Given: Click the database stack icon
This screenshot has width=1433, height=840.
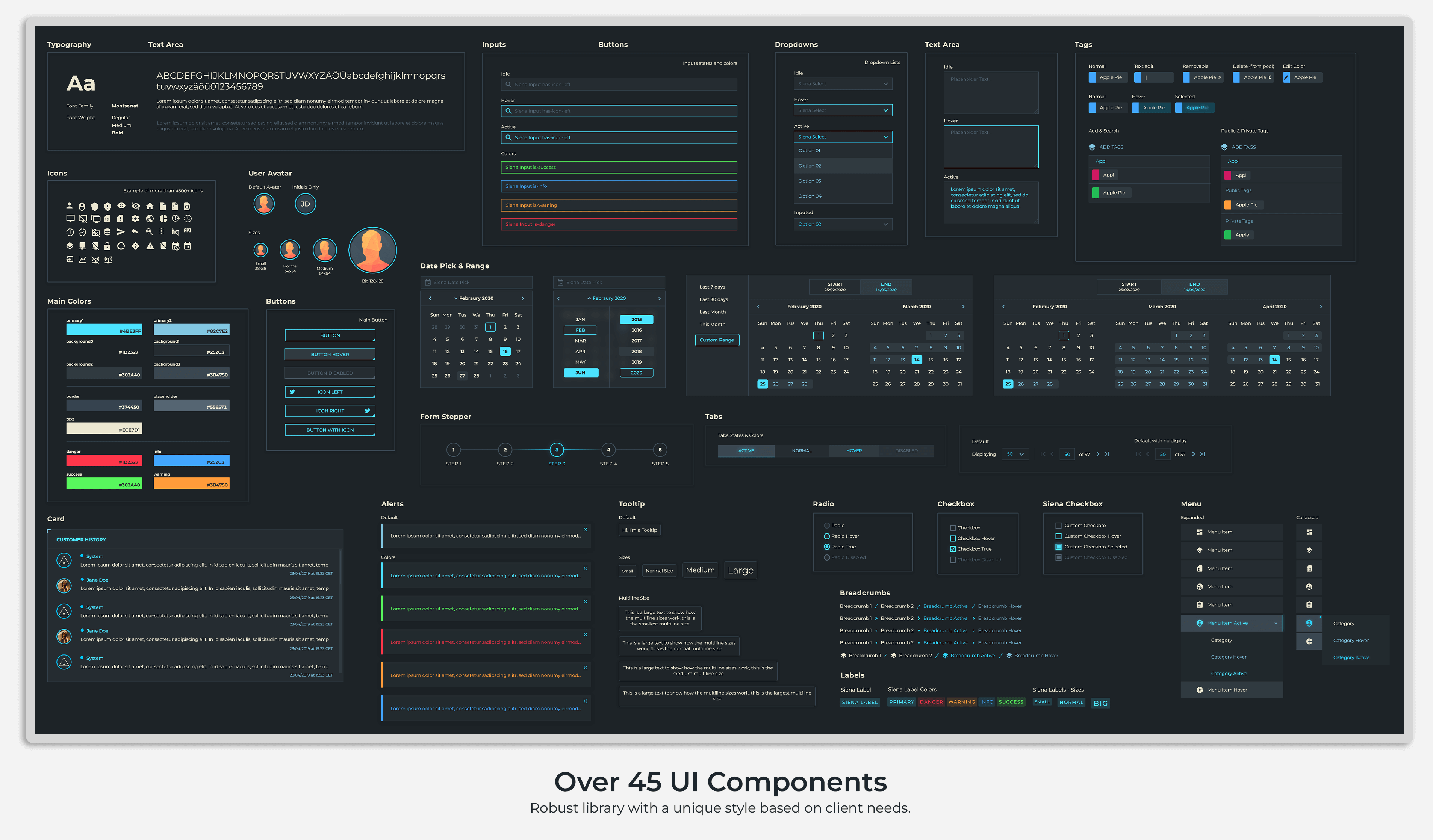Looking at the screenshot, I should (x=107, y=232).
